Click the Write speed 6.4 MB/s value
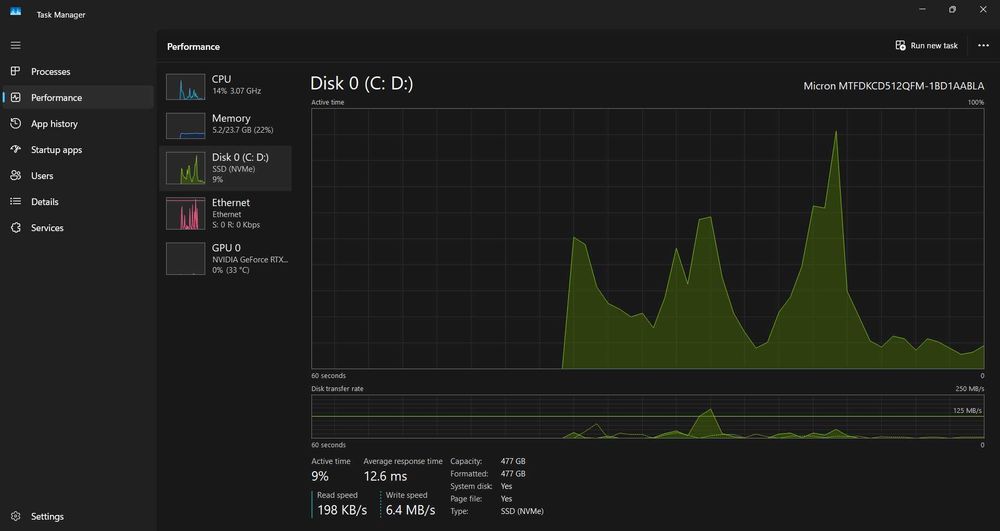The height and width of the screenshot is (531, 1000). (411, 510)
